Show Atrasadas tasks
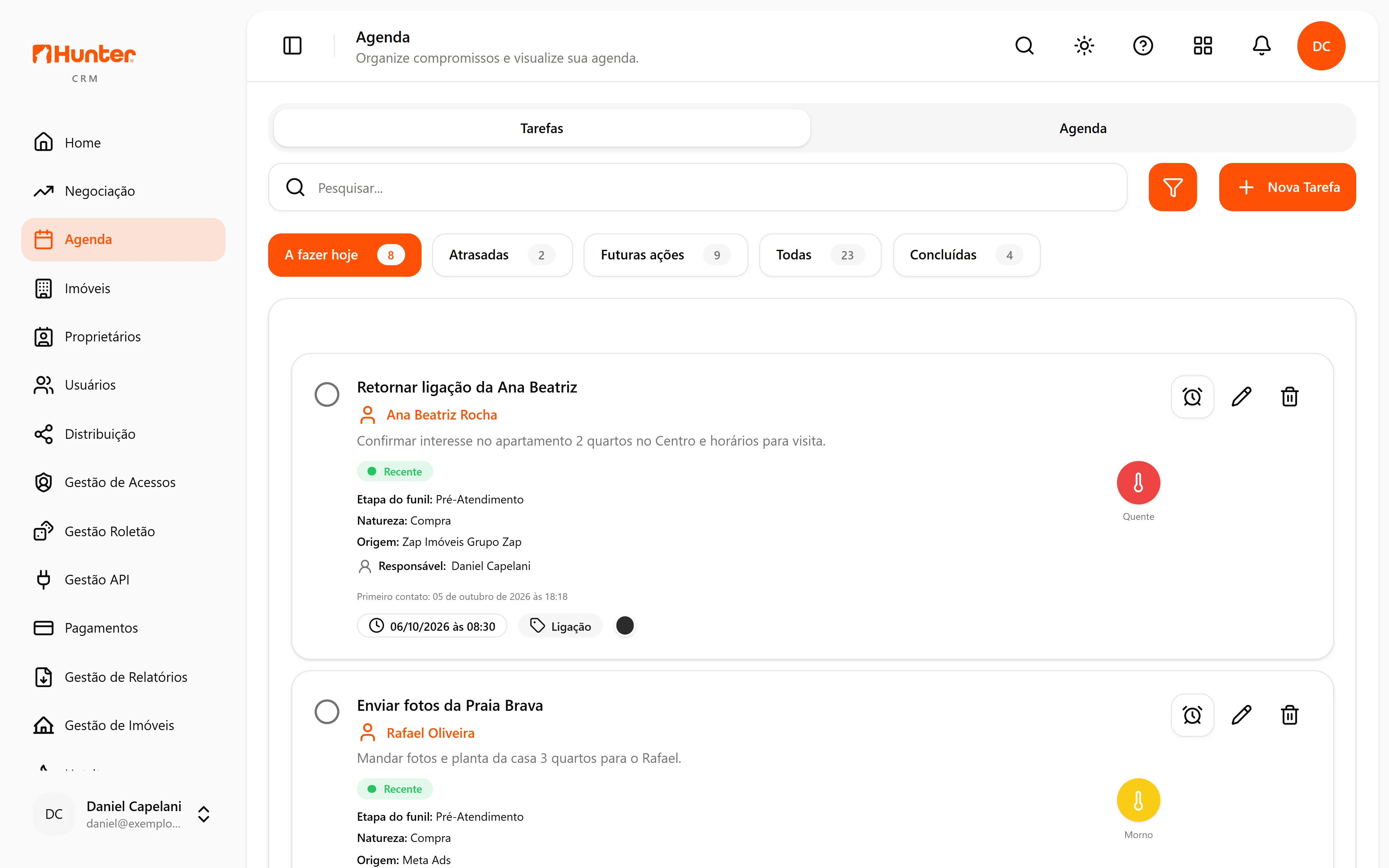This screenshot has width=1389, height=868. (x=502, y=255)
